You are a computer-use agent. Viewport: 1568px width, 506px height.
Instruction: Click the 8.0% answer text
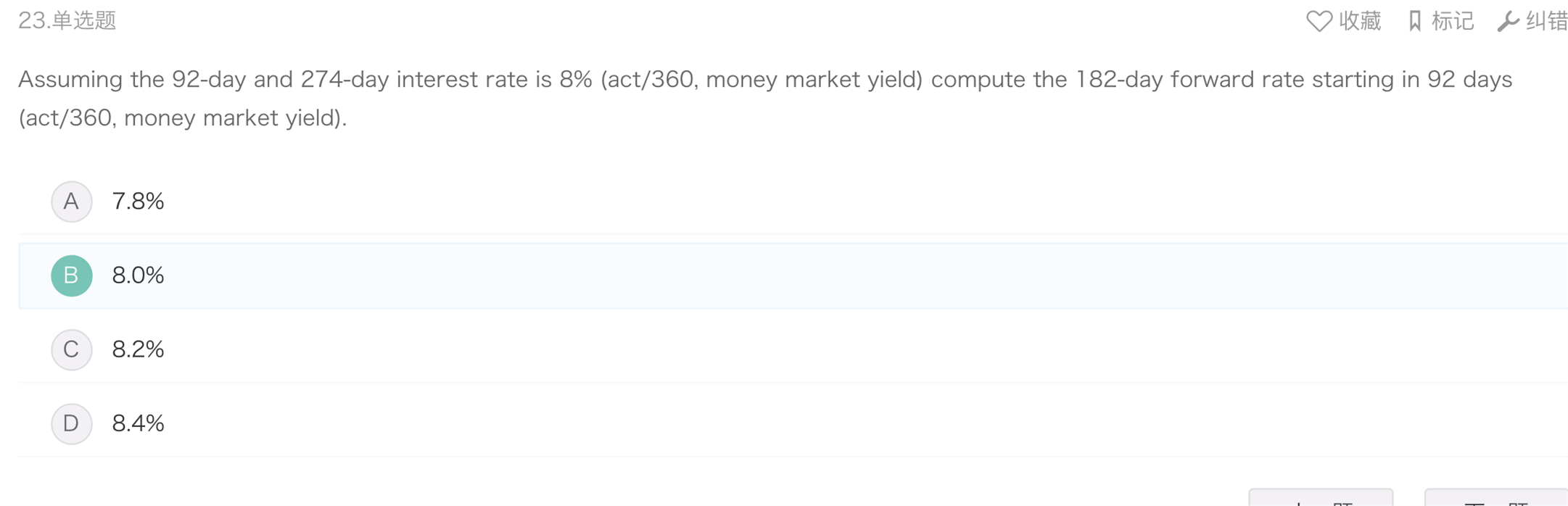138,275
